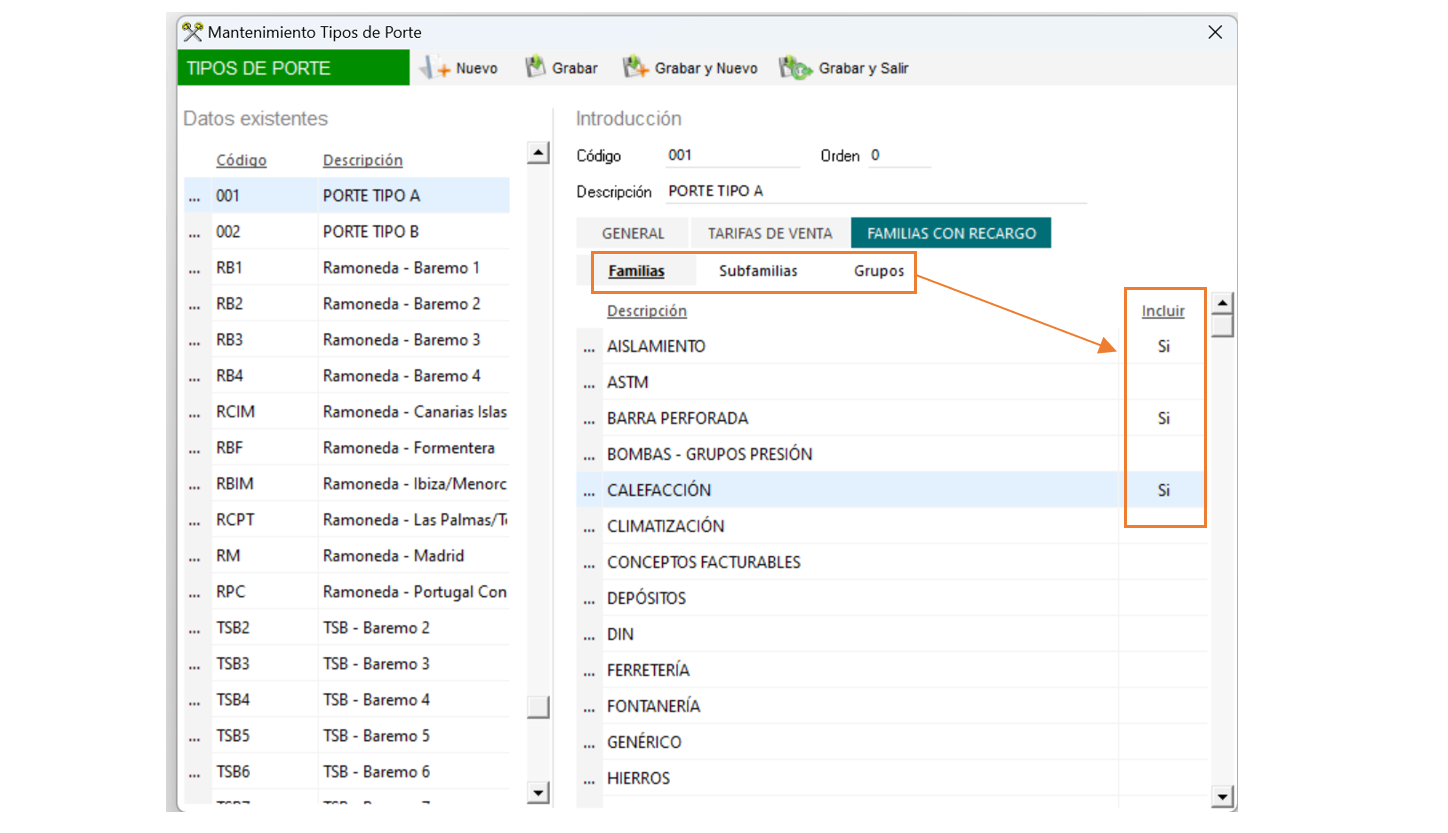The height and width of the screenshot is (833, 1448).
Task: Switch to the GENERAL tab
Action: tap(633, 233)
